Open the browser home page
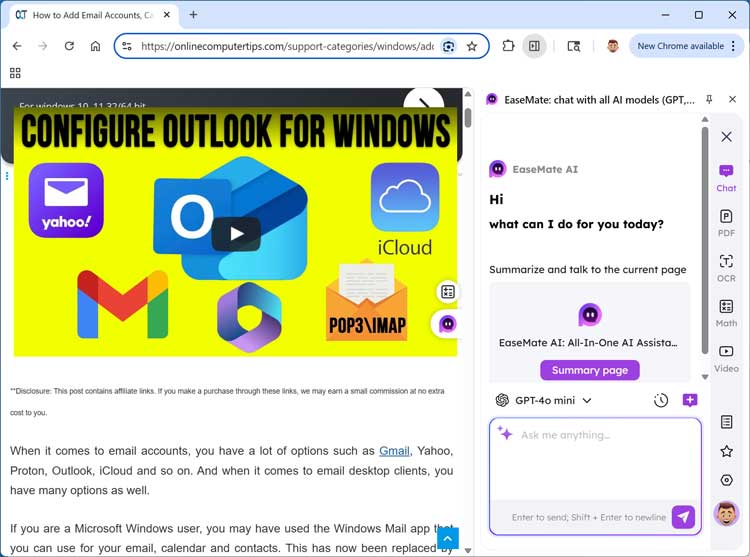750x557 pixels. 96,46
